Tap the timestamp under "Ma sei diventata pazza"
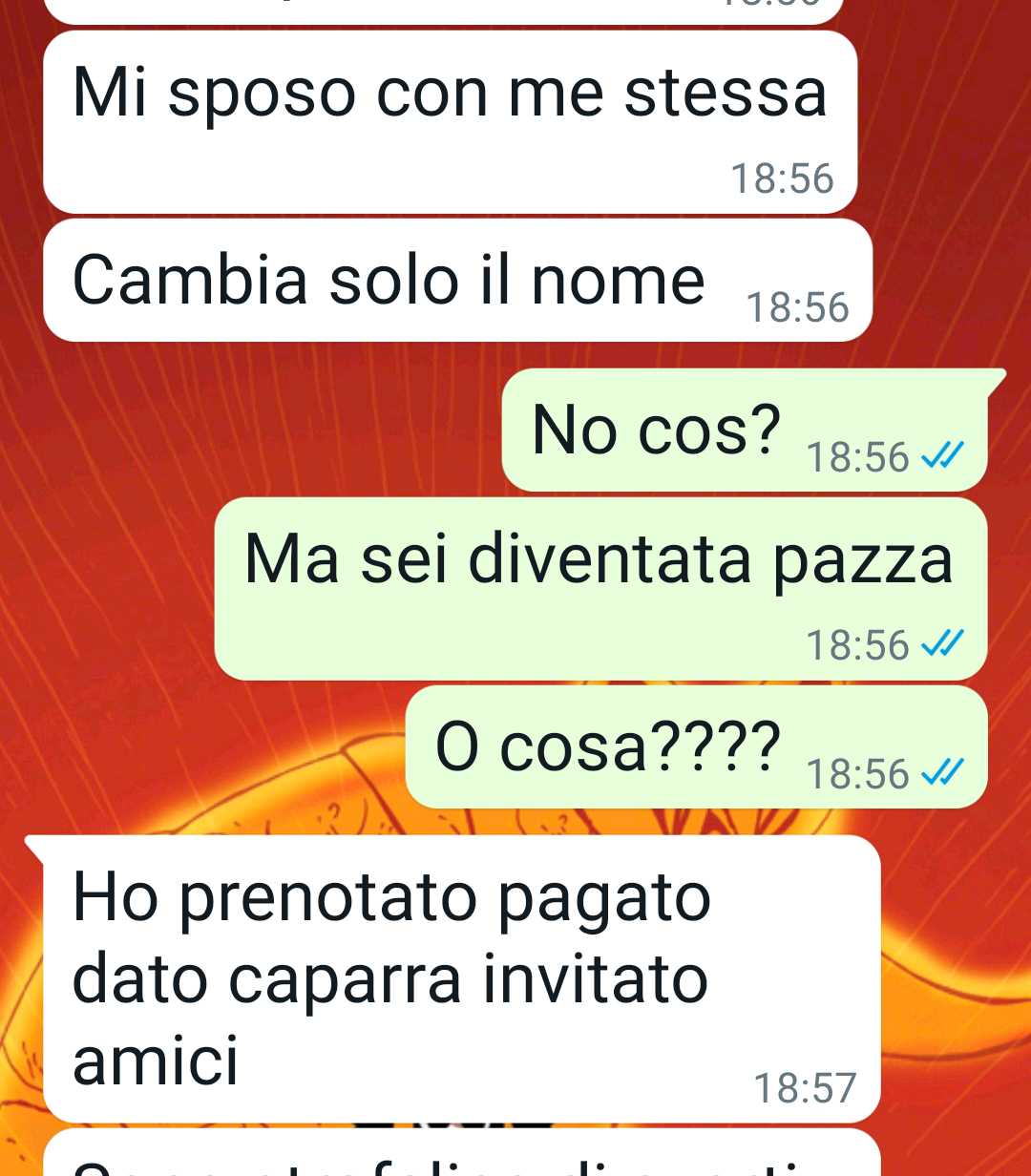 [858, 645]
